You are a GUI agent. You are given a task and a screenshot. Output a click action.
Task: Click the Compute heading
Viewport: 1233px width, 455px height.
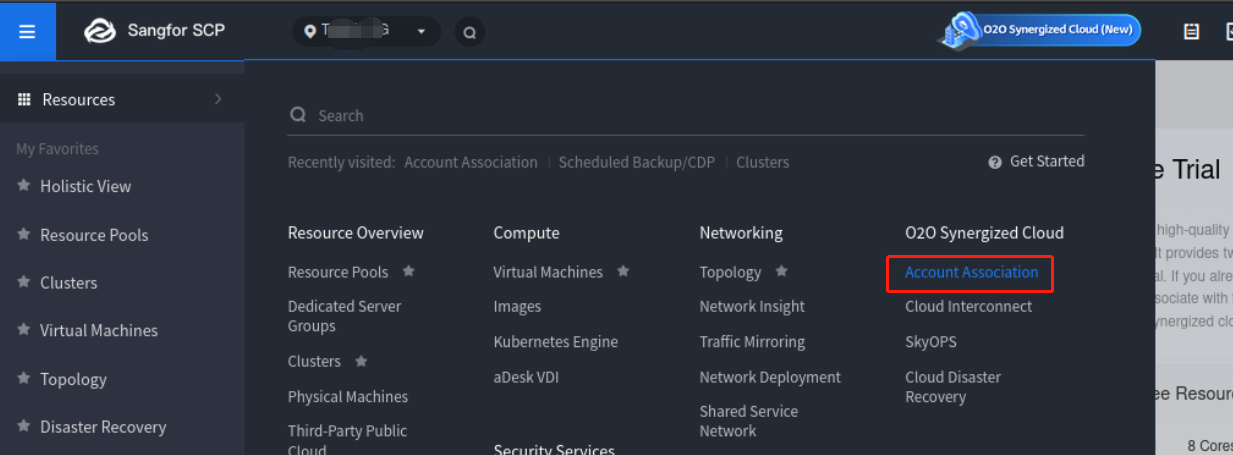point(526,233)
